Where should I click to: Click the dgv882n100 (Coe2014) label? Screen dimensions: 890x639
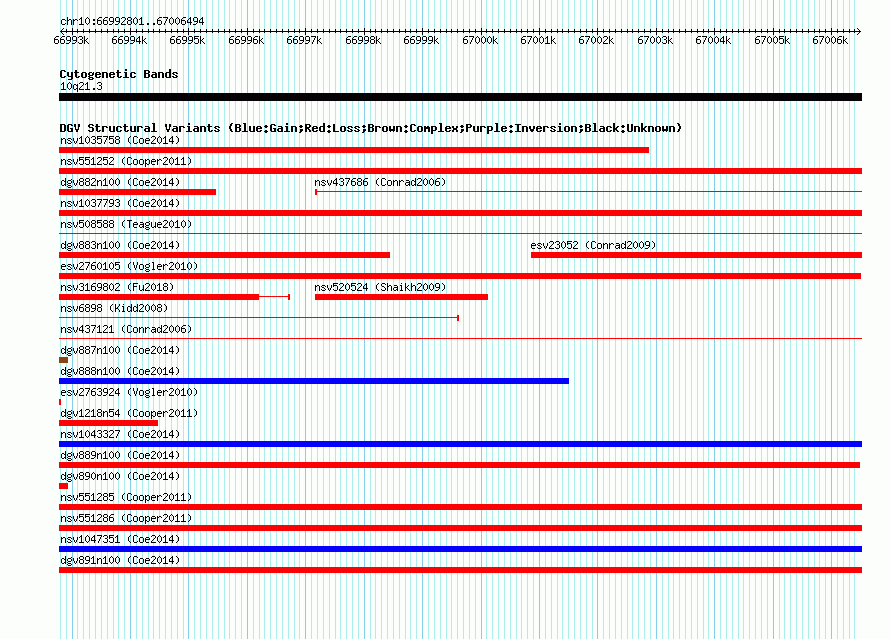point(120,182)
